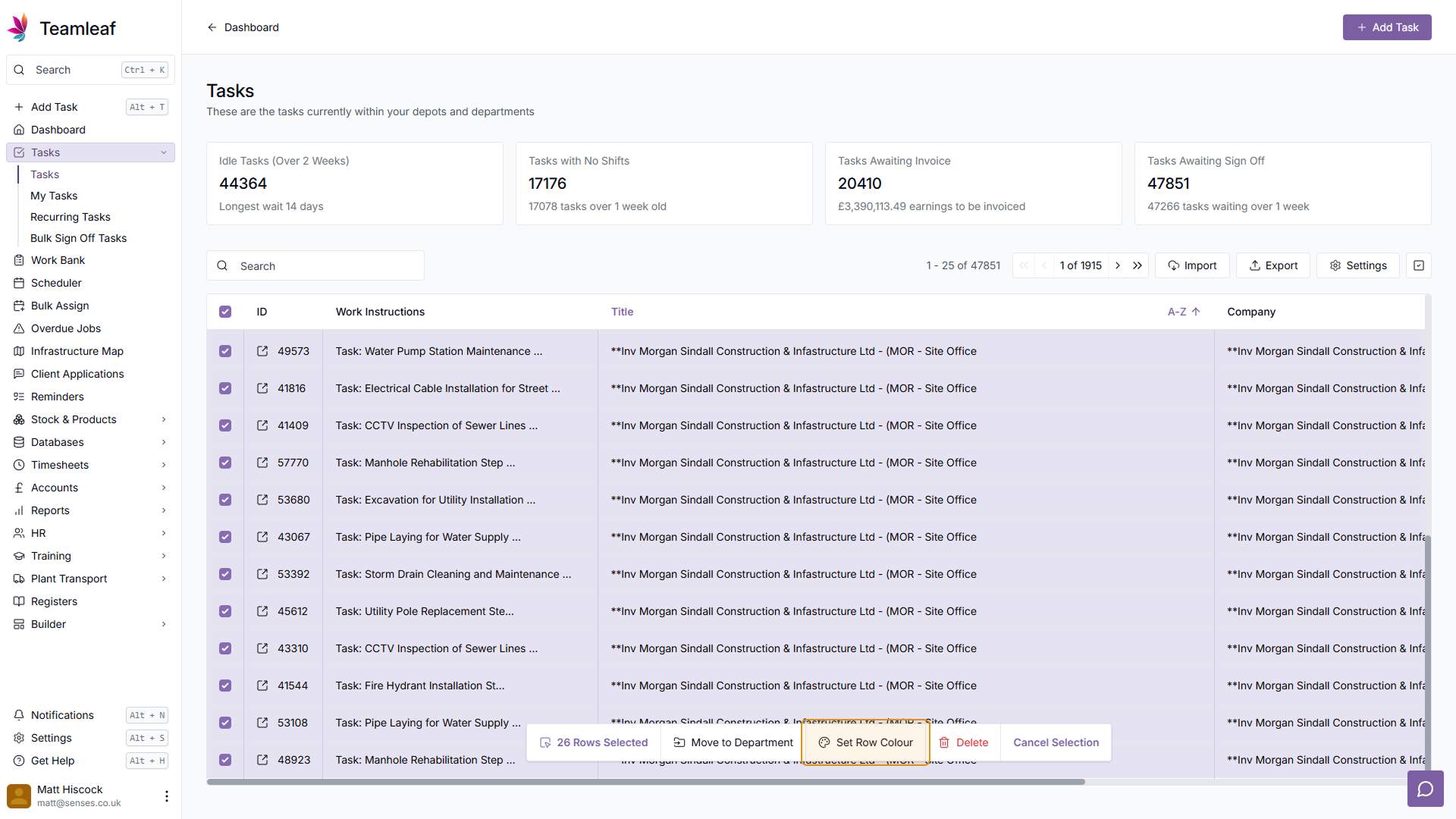Click the Teamleaf logo icon
This screenshot has height=819, width=1456.
coord(18,27)
